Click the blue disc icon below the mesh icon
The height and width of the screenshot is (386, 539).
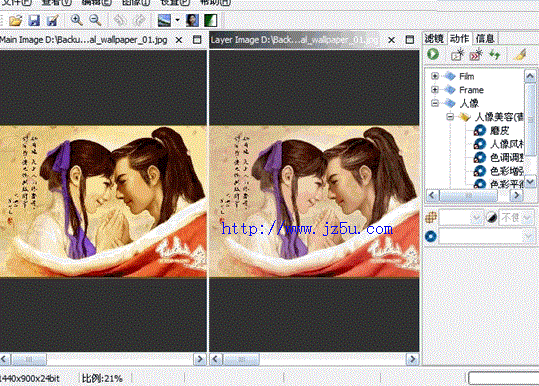click(x=431, y=236)
